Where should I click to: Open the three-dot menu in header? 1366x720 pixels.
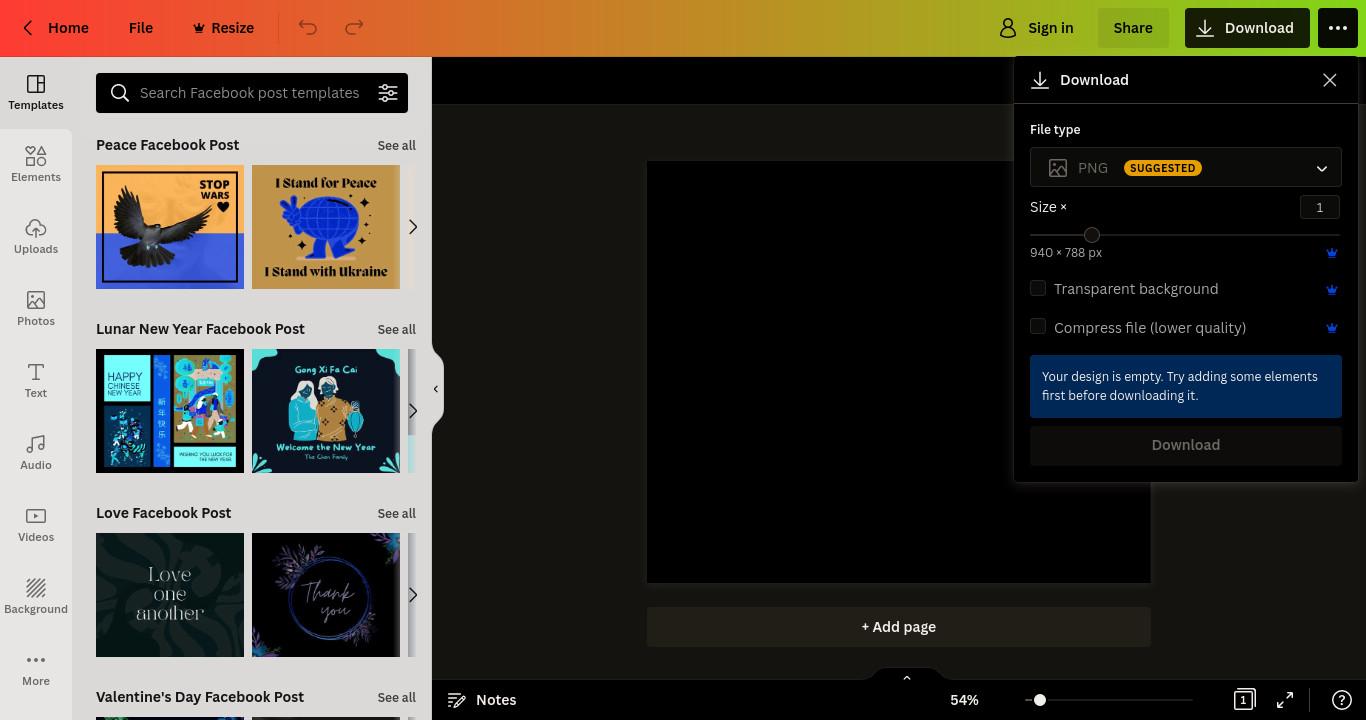(1338, 28)
